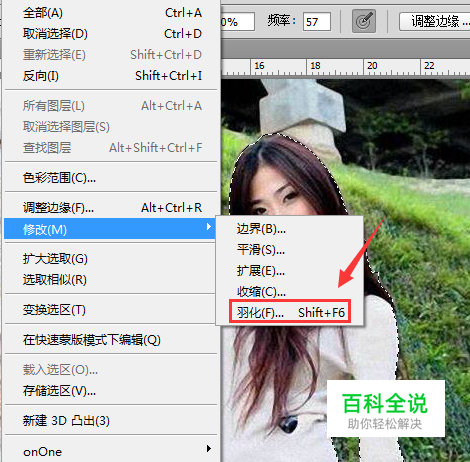Select the highlighted 修改(M) menu item
470x462 pixels.
[x=110, y=229]
